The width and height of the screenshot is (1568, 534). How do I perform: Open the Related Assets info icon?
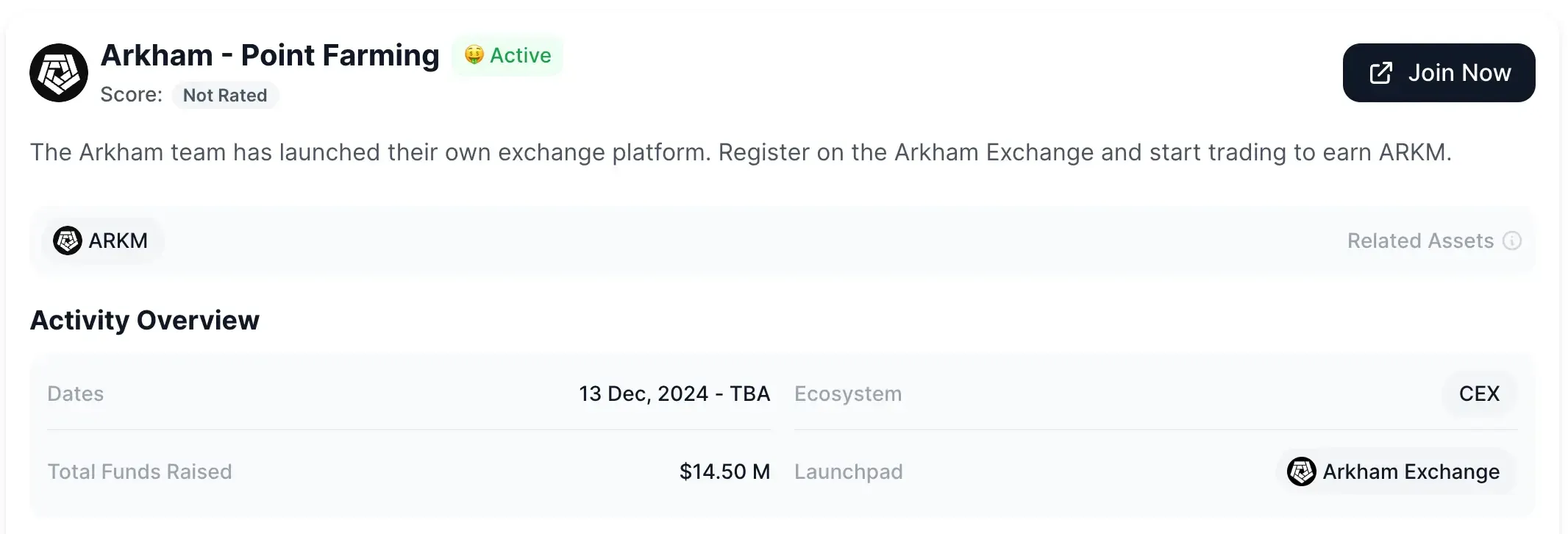click(x=1512, y=241)
